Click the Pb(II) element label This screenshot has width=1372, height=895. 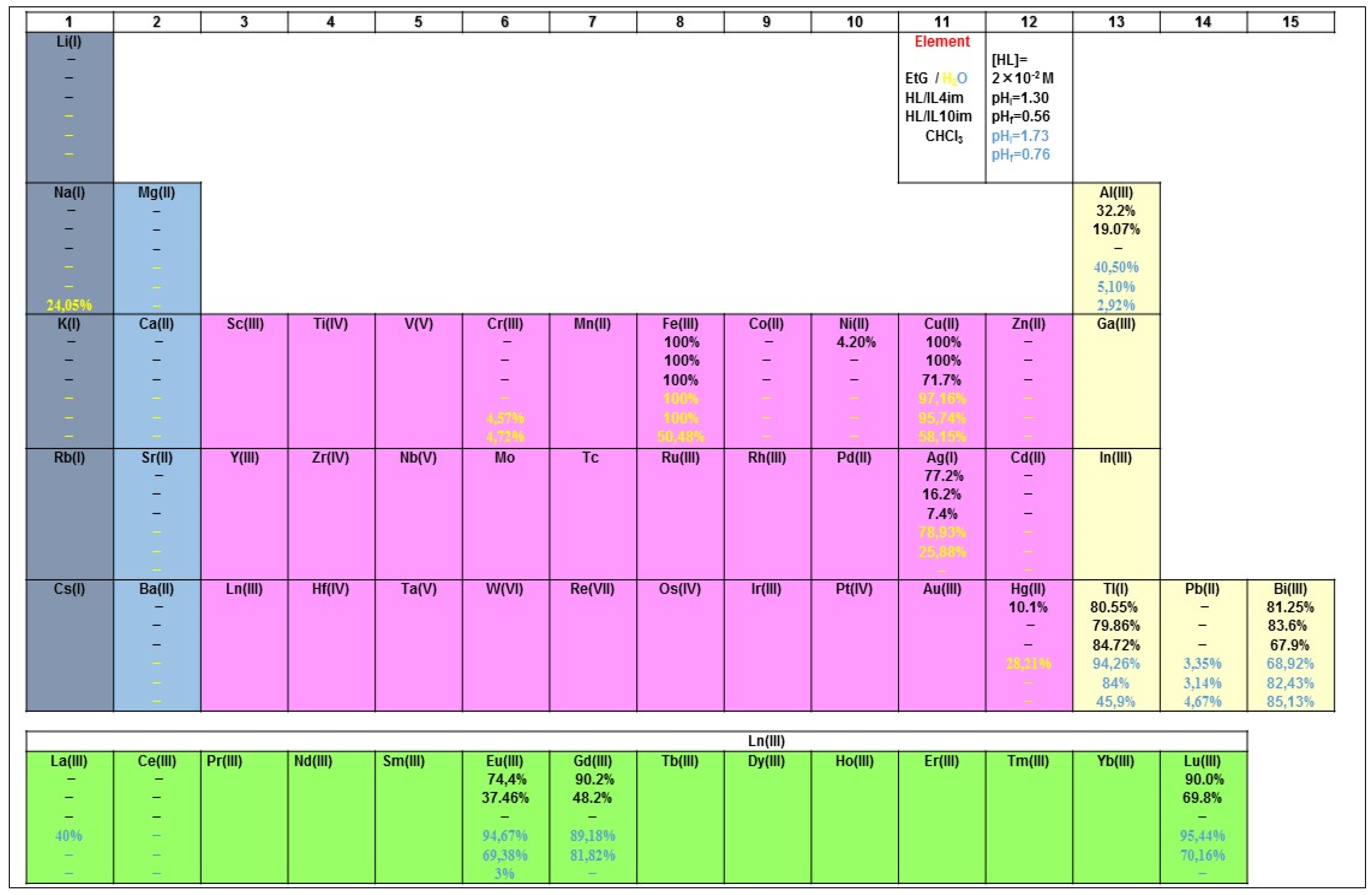(x=1202, y=589)
